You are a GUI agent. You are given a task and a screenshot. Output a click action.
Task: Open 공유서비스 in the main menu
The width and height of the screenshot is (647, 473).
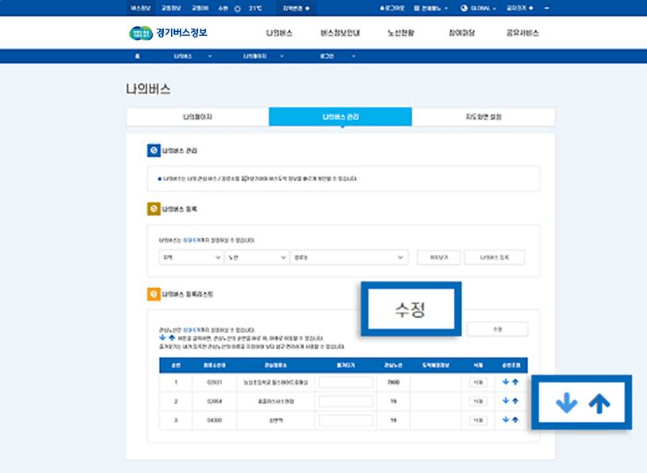pos(522,33)
